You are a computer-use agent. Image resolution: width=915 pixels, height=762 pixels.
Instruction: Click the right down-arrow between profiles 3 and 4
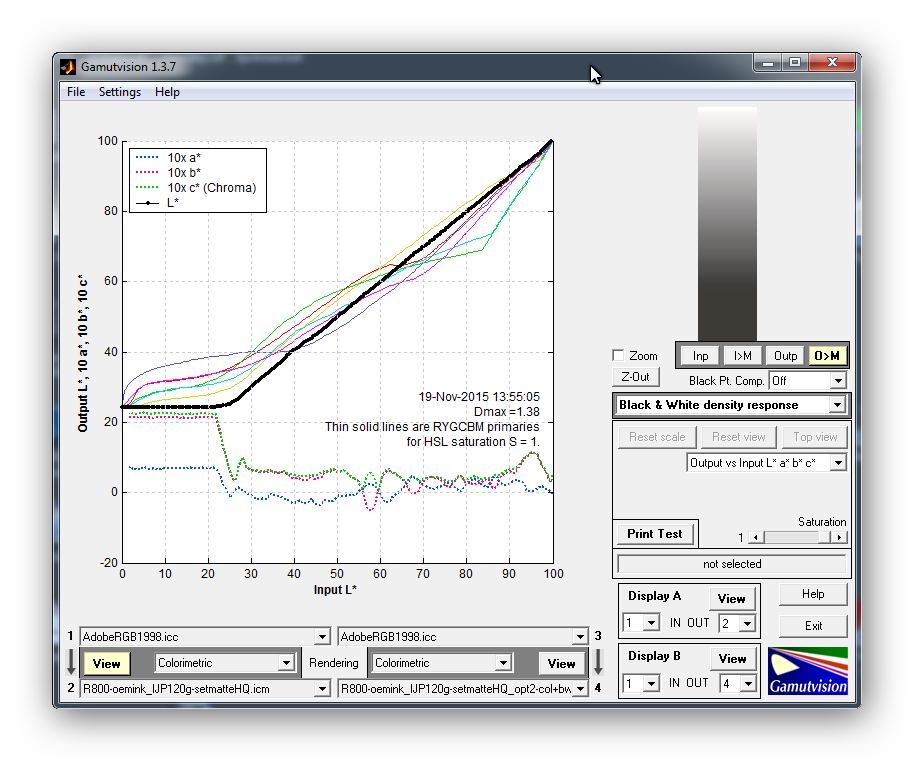tap(598, 662)
